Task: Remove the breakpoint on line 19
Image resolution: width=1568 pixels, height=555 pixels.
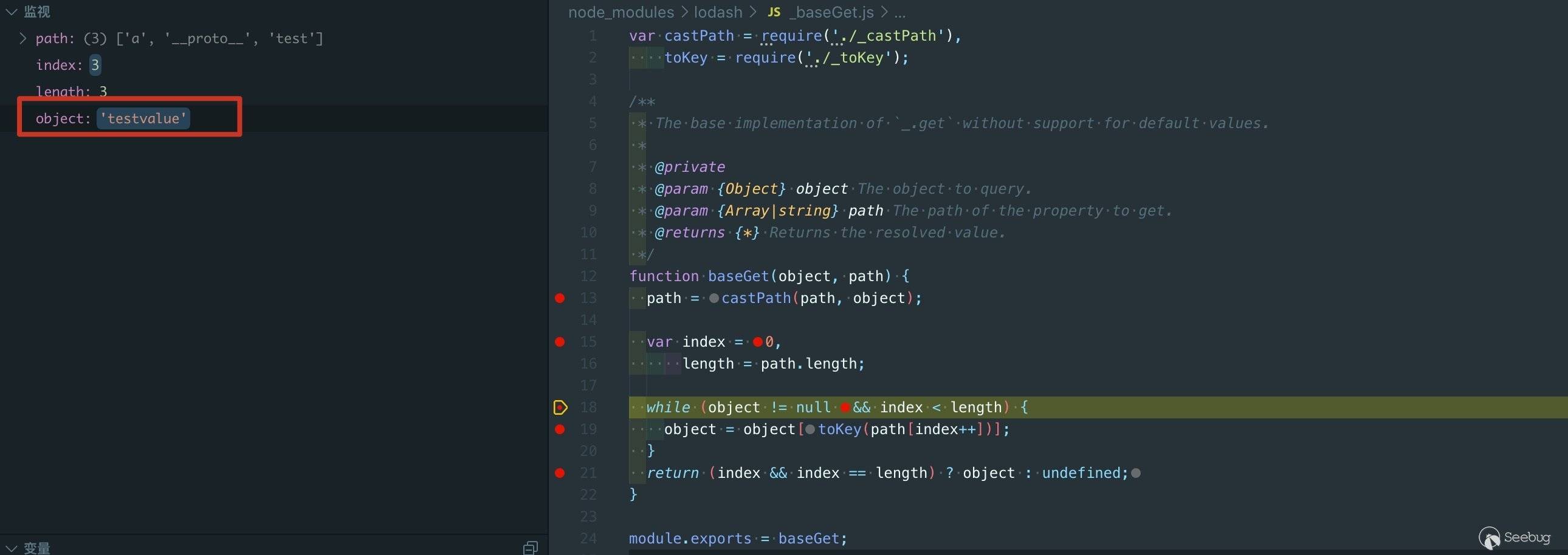Action: [x=560, y=429]
